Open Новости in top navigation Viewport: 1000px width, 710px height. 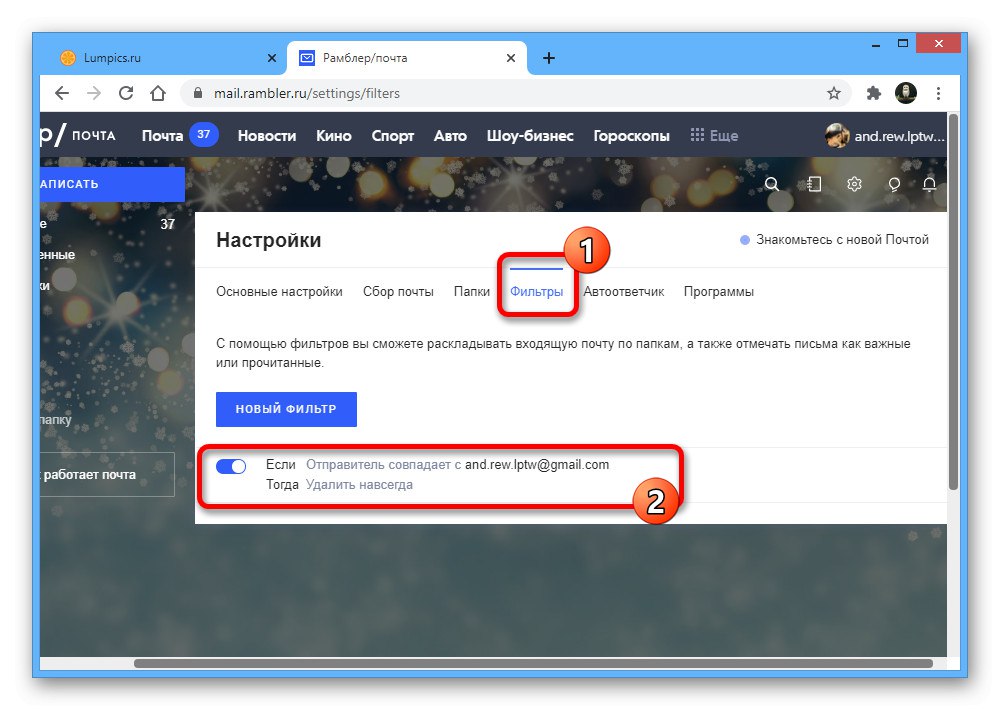click(267, 136)
